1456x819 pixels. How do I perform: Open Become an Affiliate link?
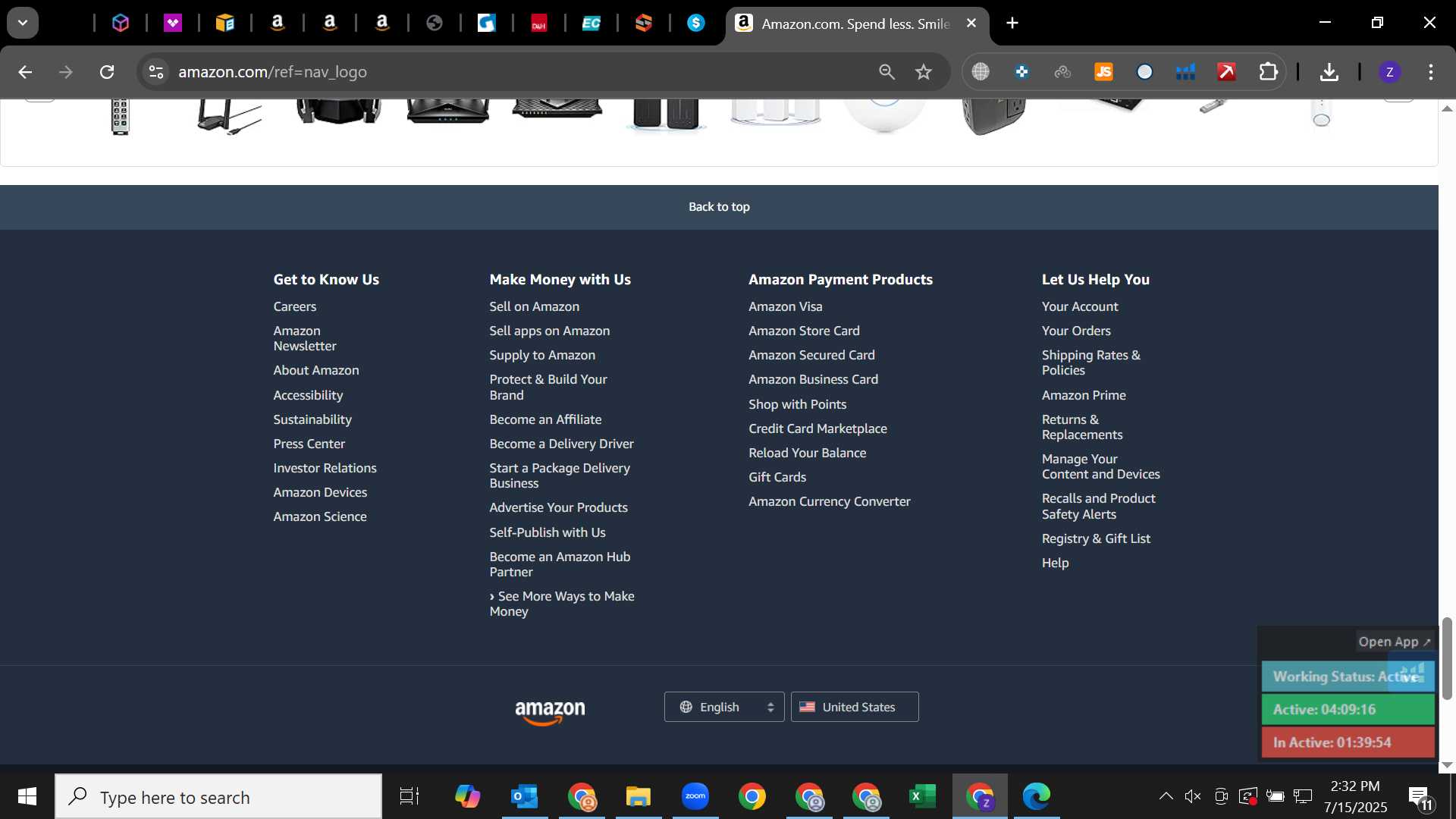[x=545, y=419]
